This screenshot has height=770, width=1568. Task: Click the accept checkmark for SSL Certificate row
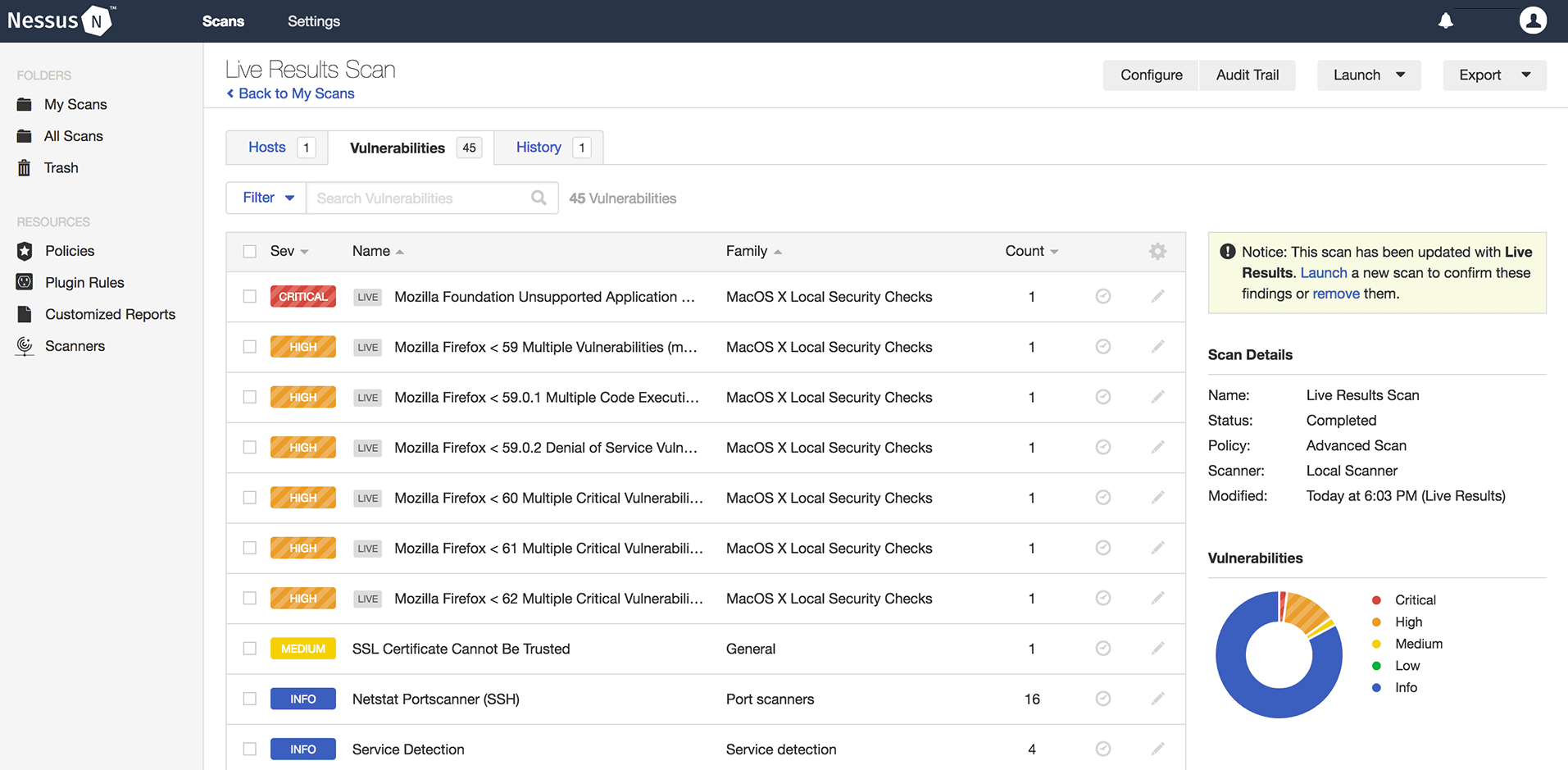1103,649
